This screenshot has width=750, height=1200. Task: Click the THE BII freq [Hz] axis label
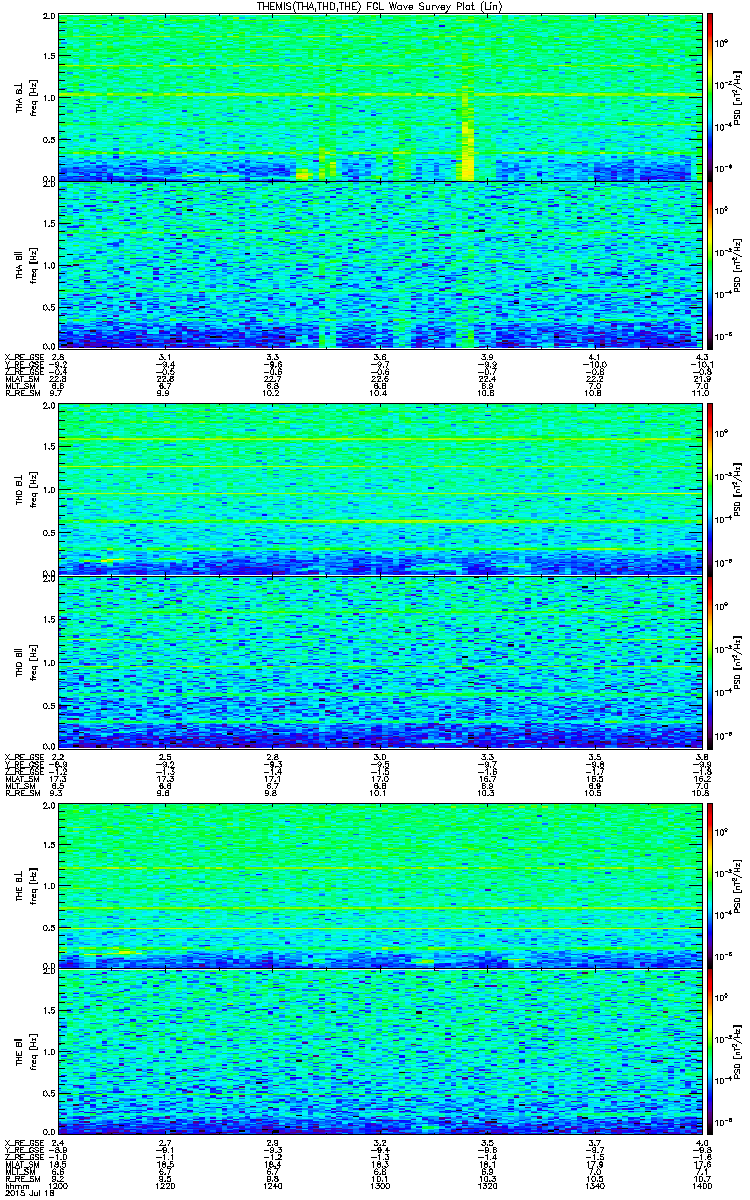pos(32,1053)
